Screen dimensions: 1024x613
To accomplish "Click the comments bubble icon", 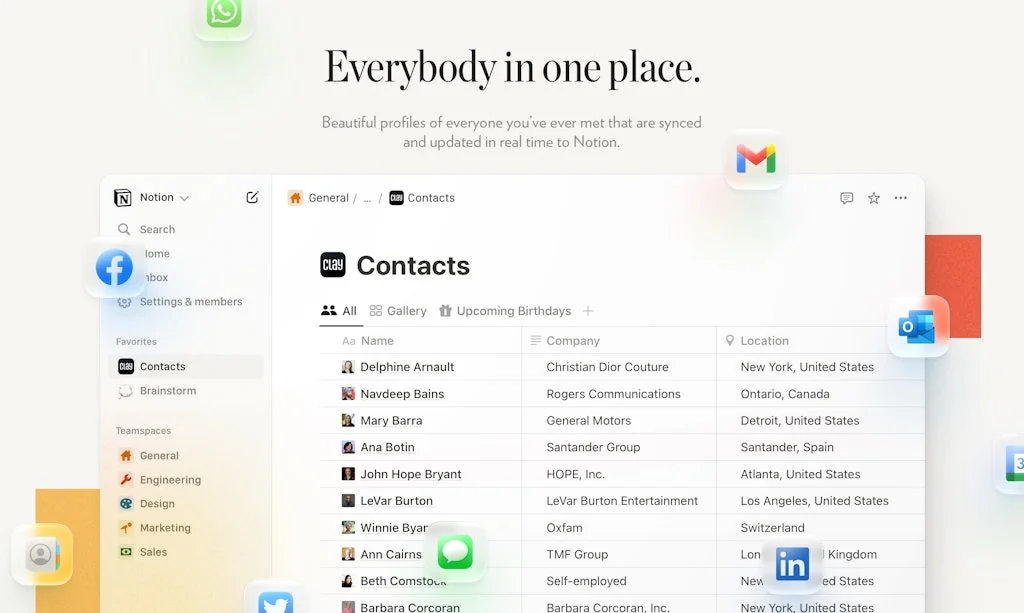I will tap(846, 198).
